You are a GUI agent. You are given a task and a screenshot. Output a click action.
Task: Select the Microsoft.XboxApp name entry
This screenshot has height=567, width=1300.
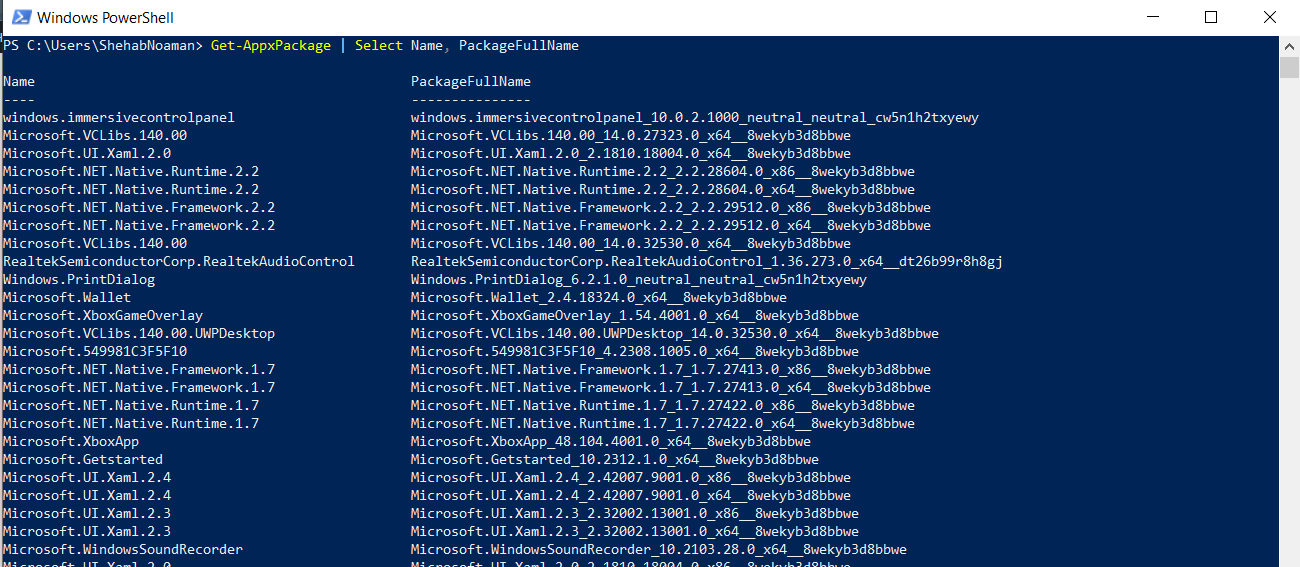(x=71, y=442)
